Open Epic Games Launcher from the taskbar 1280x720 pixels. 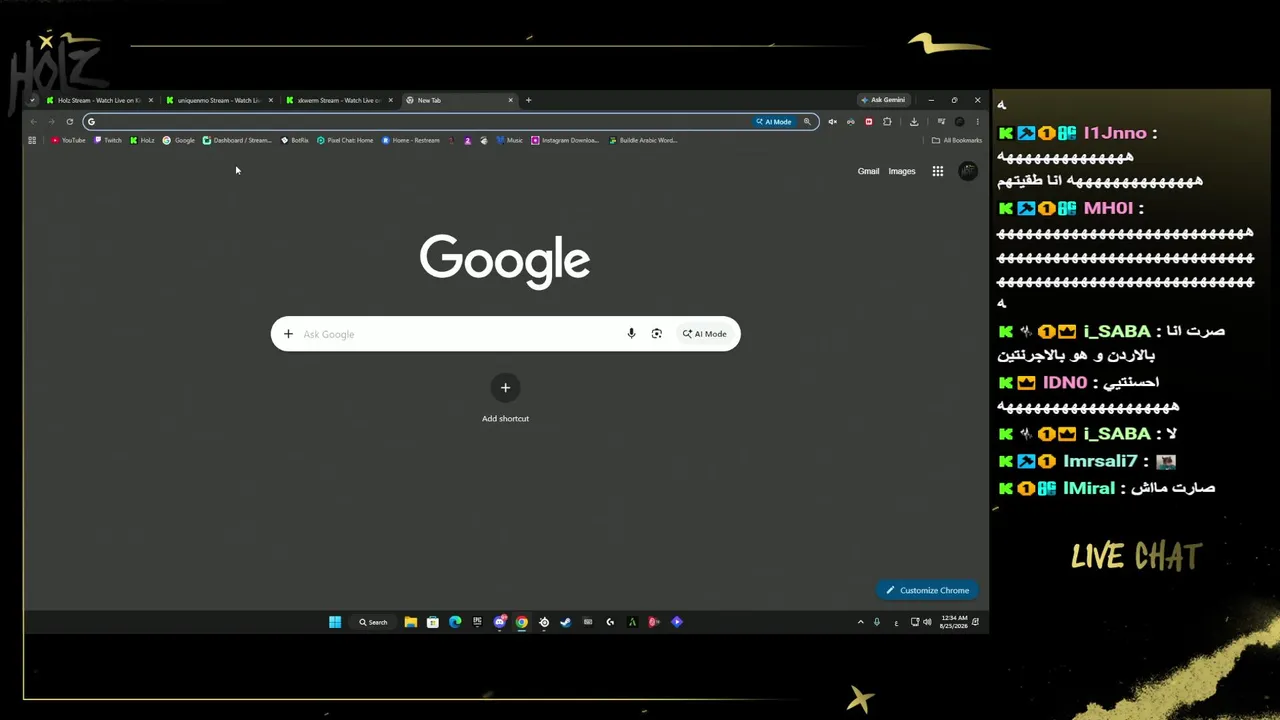tap(477, 622)
